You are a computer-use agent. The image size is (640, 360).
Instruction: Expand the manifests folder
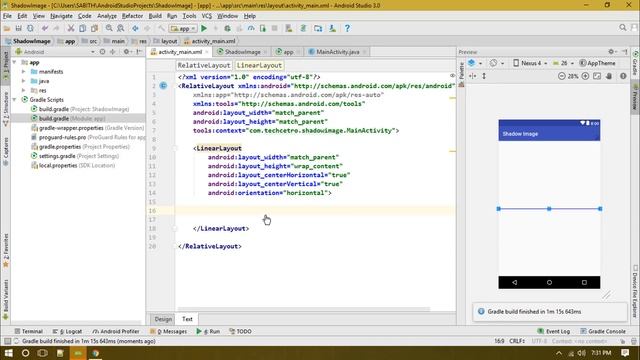tap(24, 71)
